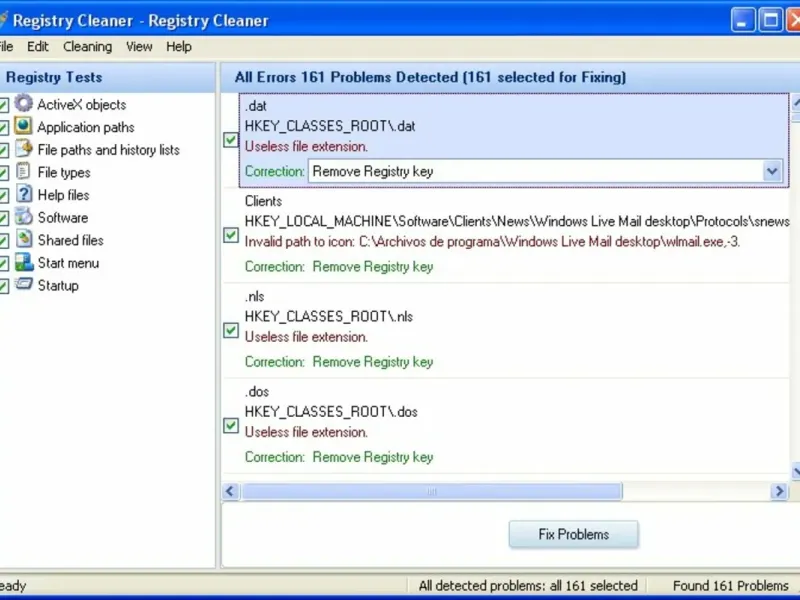Click the HKEY_CLASSES_ROOT\.nls key text
The image size is (800, 600).
[329, 316]
